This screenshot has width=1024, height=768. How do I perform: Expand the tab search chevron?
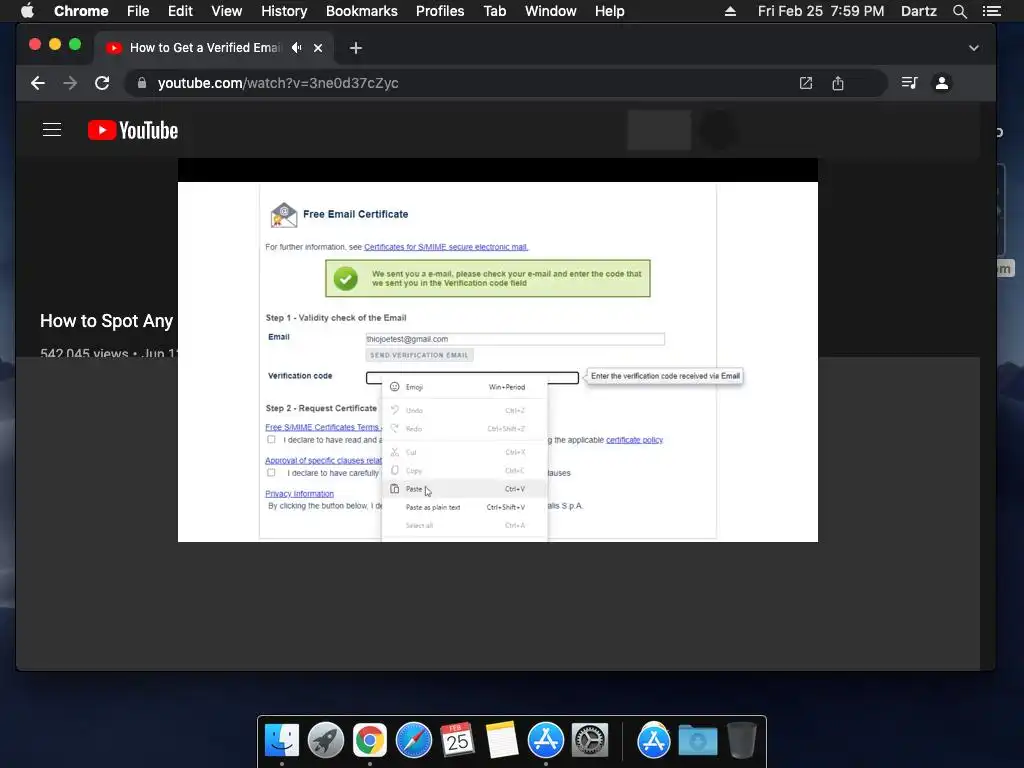[974, 48]
